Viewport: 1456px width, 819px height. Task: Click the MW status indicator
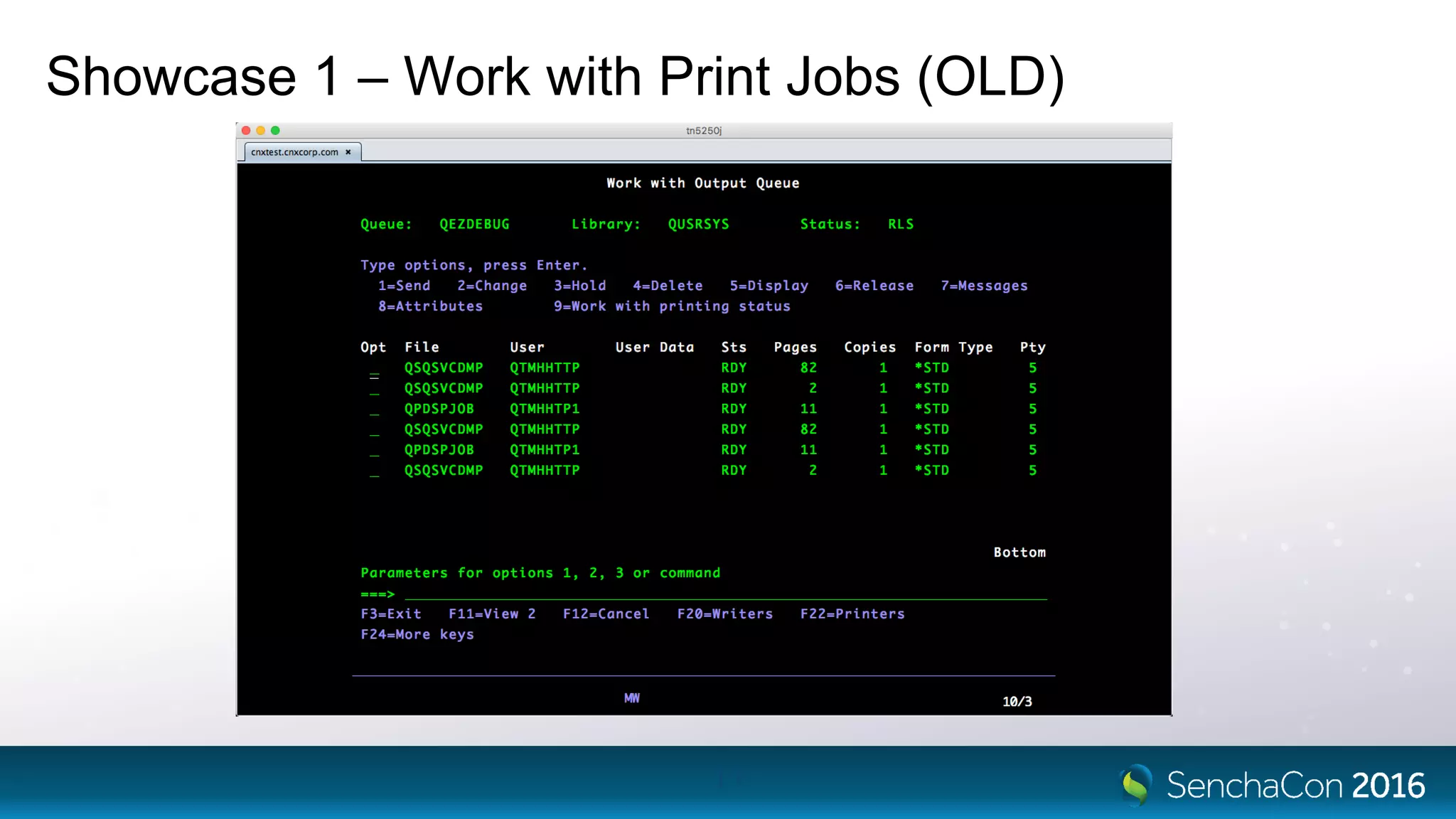pos(632,698)
